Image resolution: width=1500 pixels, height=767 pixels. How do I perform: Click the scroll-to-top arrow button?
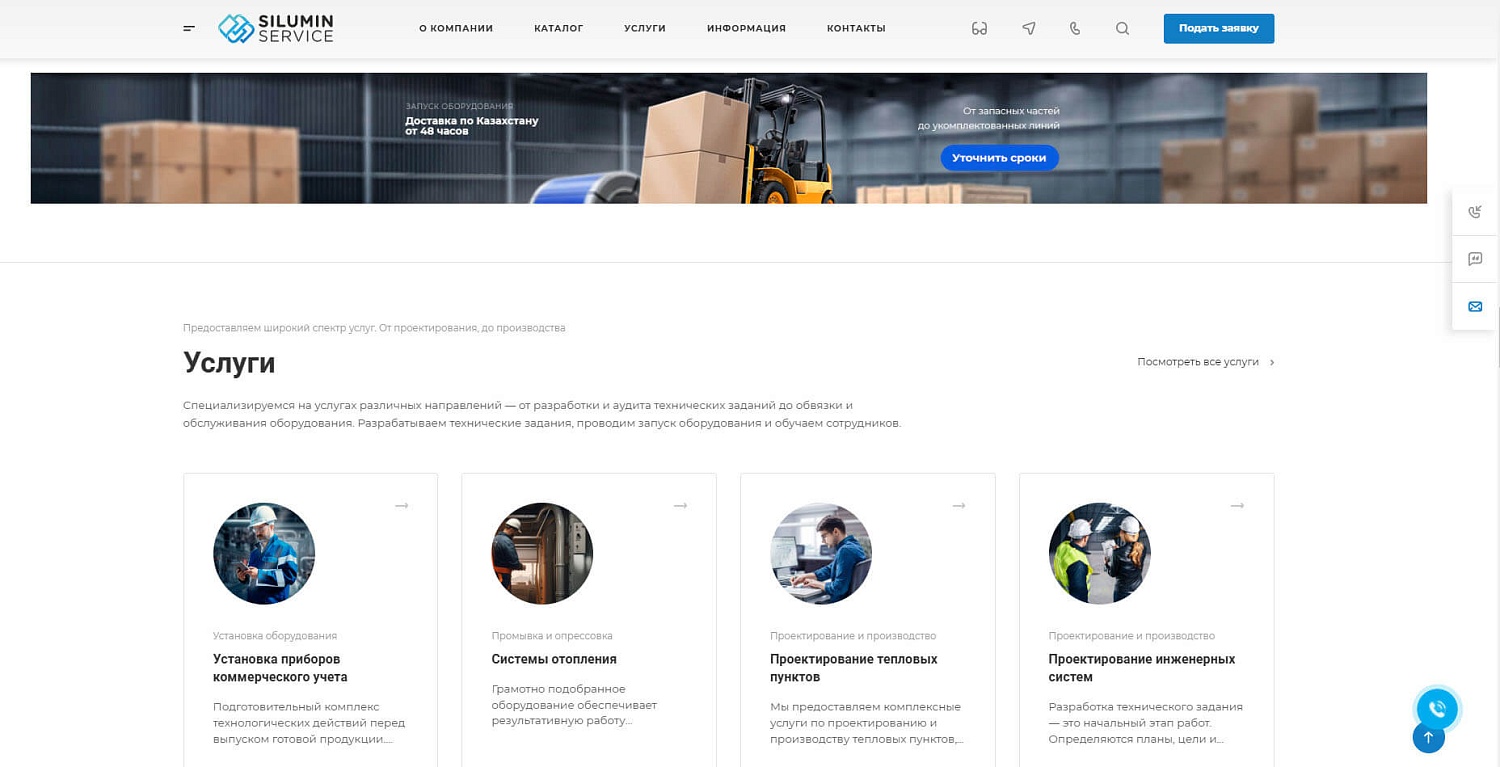click(1428, 738)
